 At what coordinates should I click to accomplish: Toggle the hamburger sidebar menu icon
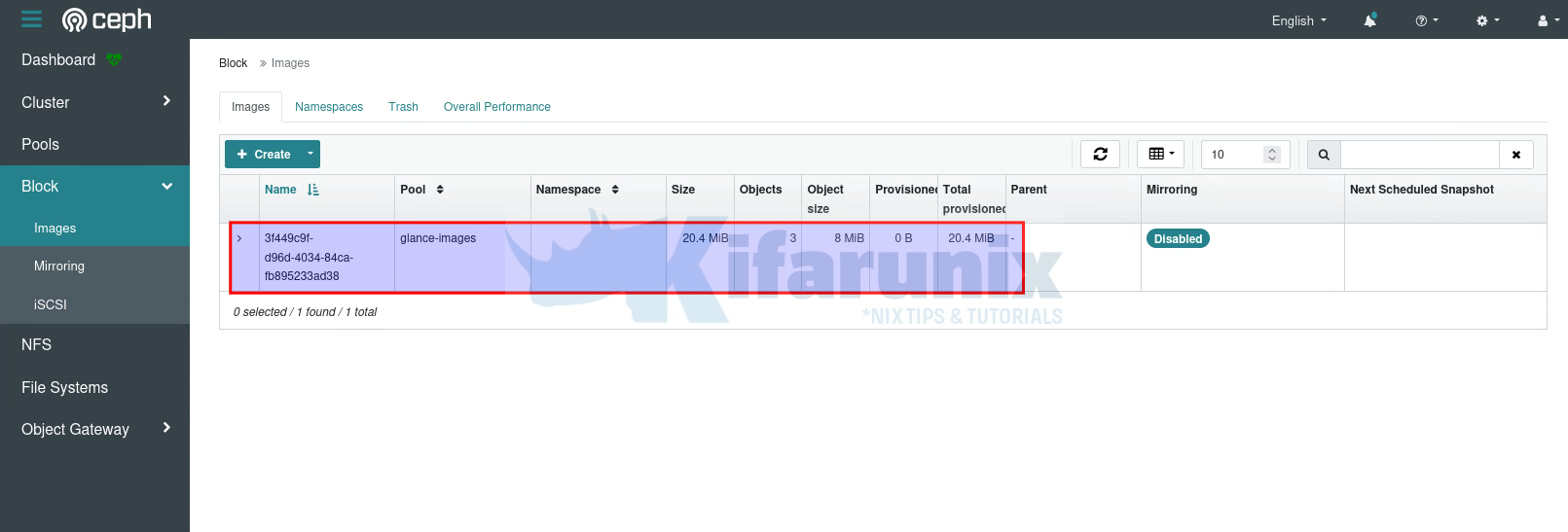(x=31, y=19)
